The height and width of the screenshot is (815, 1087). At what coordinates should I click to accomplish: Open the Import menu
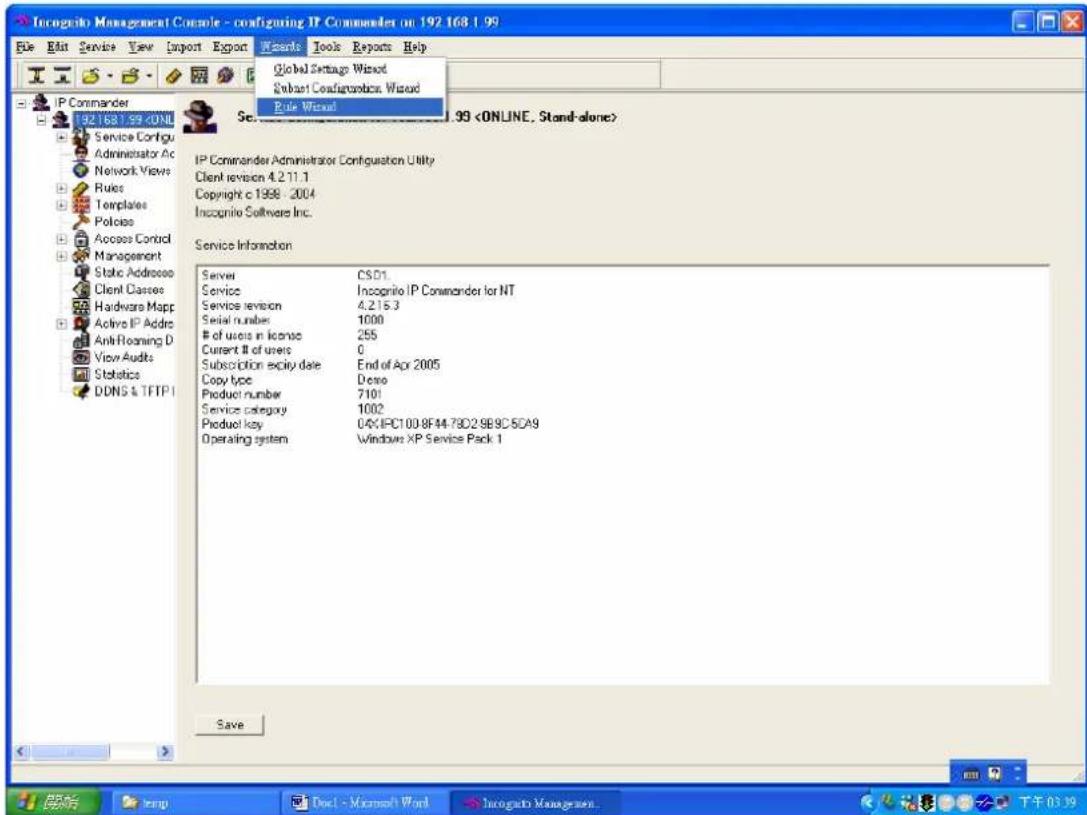coord(184,47)
